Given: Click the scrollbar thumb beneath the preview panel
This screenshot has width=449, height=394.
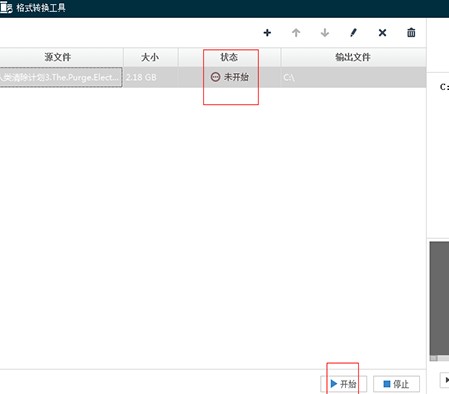Looking at the screenshot, I should click(x=434, y=358).
